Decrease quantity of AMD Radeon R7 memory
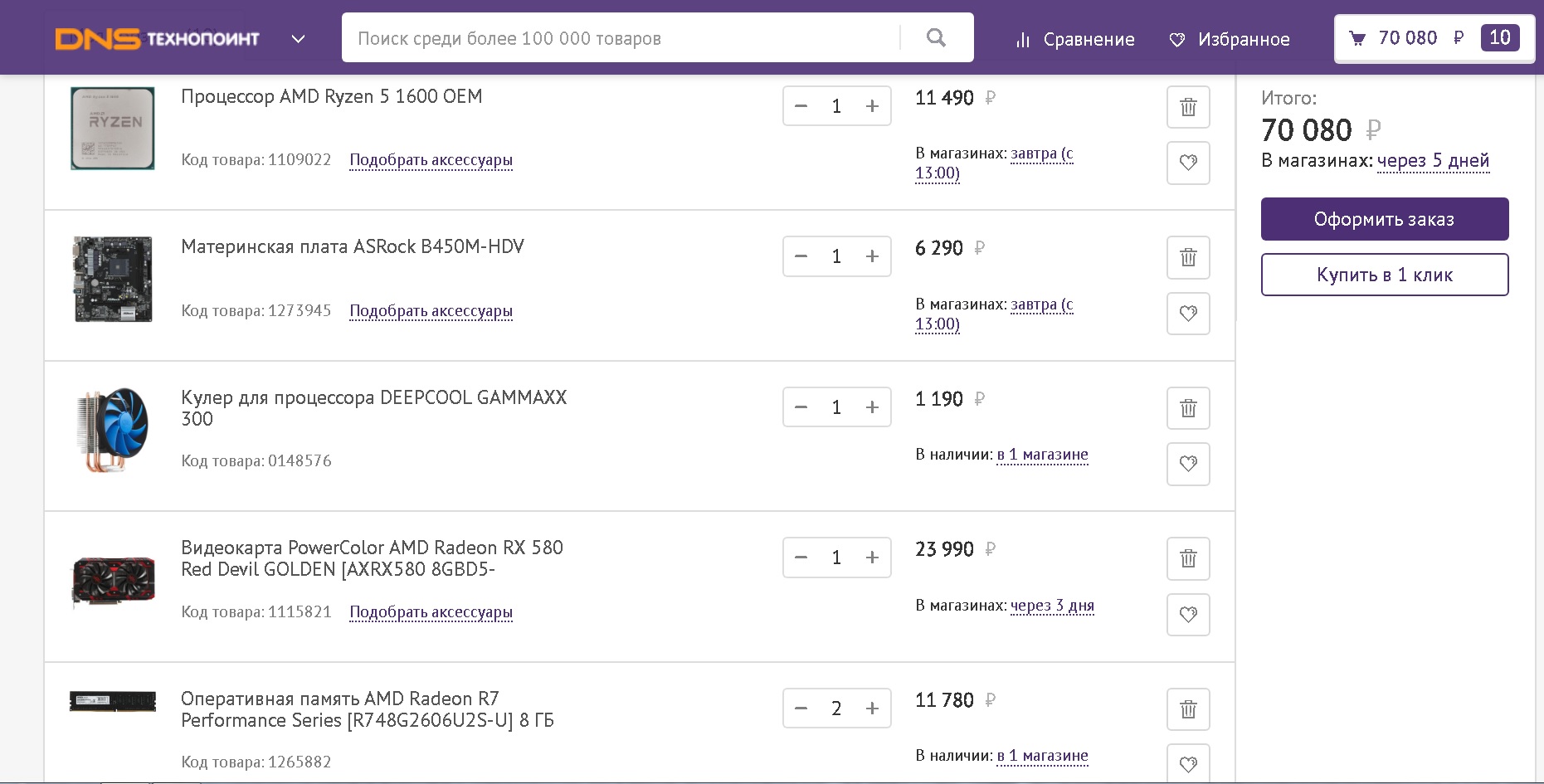The image size is (1544, 784). pos(801,709)
